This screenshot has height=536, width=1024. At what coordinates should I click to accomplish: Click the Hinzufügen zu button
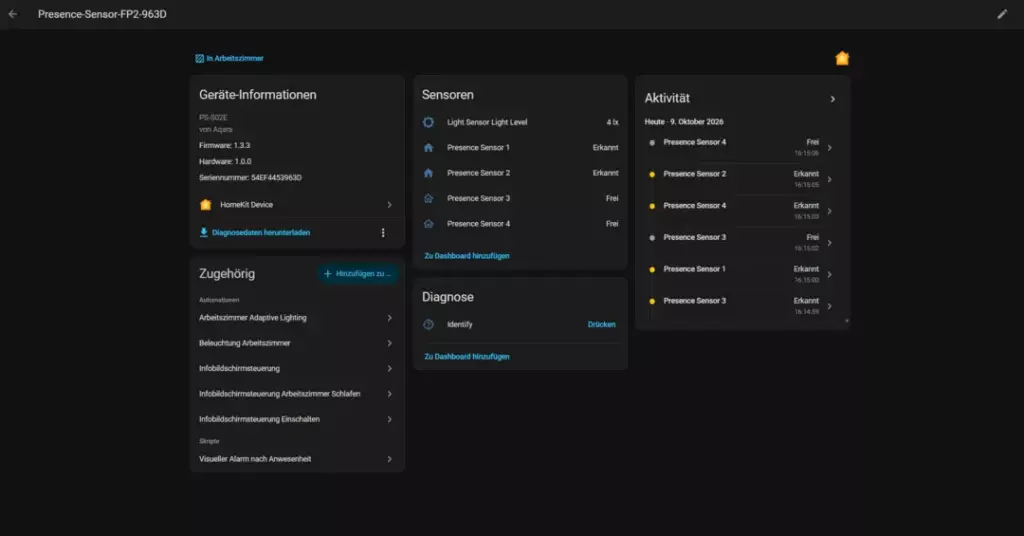pos(357,274)
